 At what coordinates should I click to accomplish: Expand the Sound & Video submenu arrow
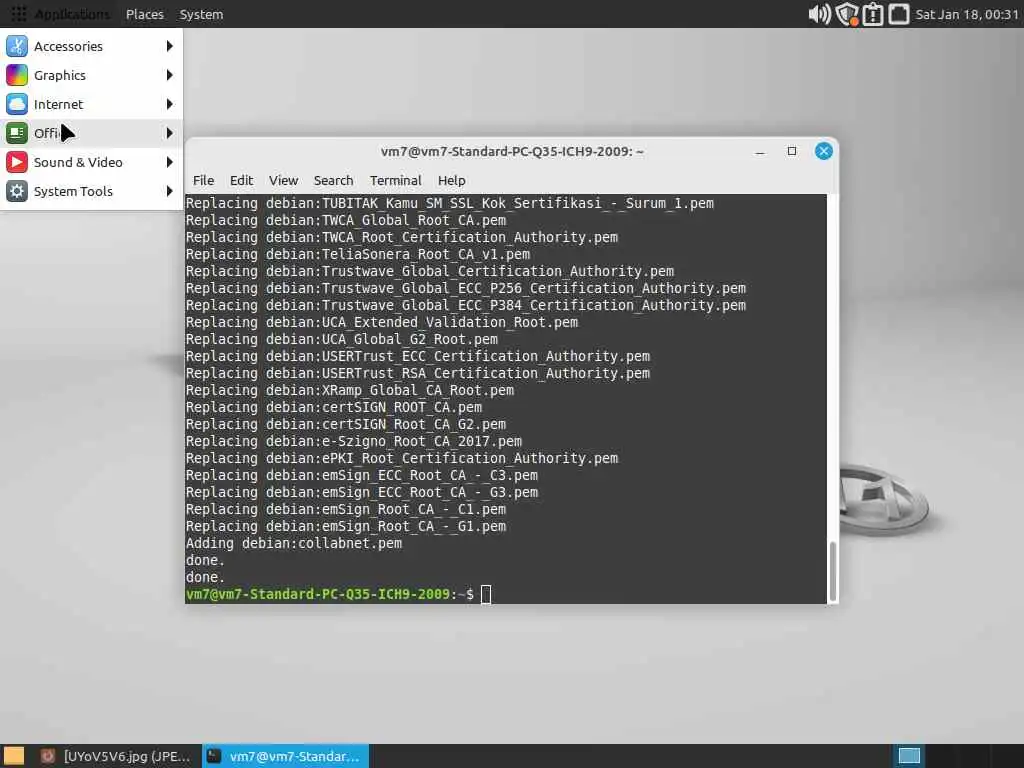170,162
